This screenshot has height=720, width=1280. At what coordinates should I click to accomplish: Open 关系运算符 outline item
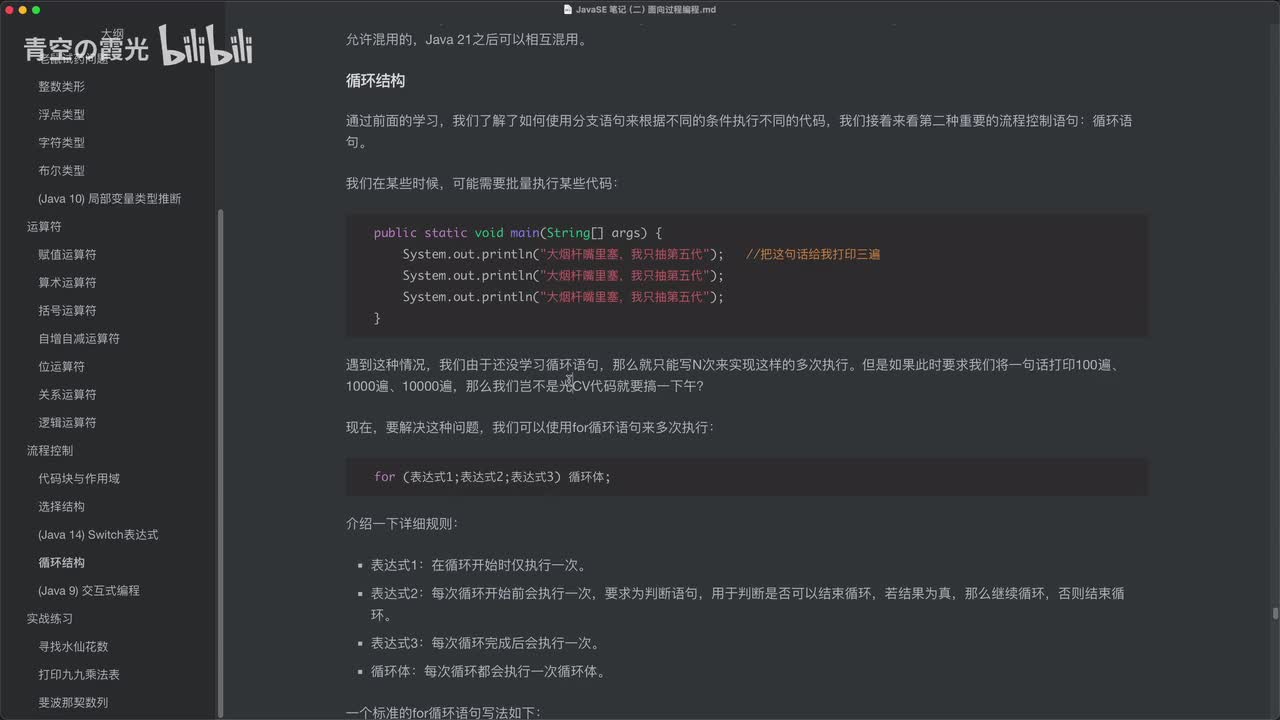[67, 395]
